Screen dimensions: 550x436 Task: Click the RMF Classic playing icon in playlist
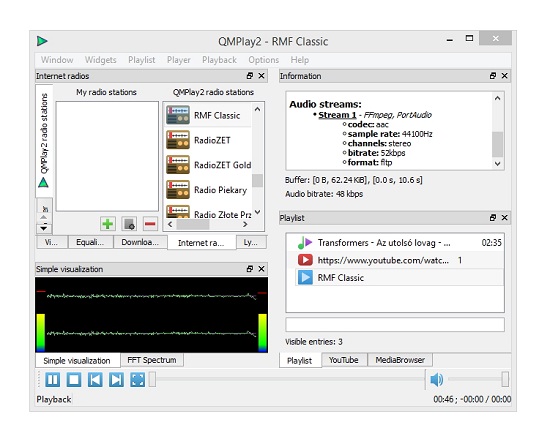tap(305, 277)
